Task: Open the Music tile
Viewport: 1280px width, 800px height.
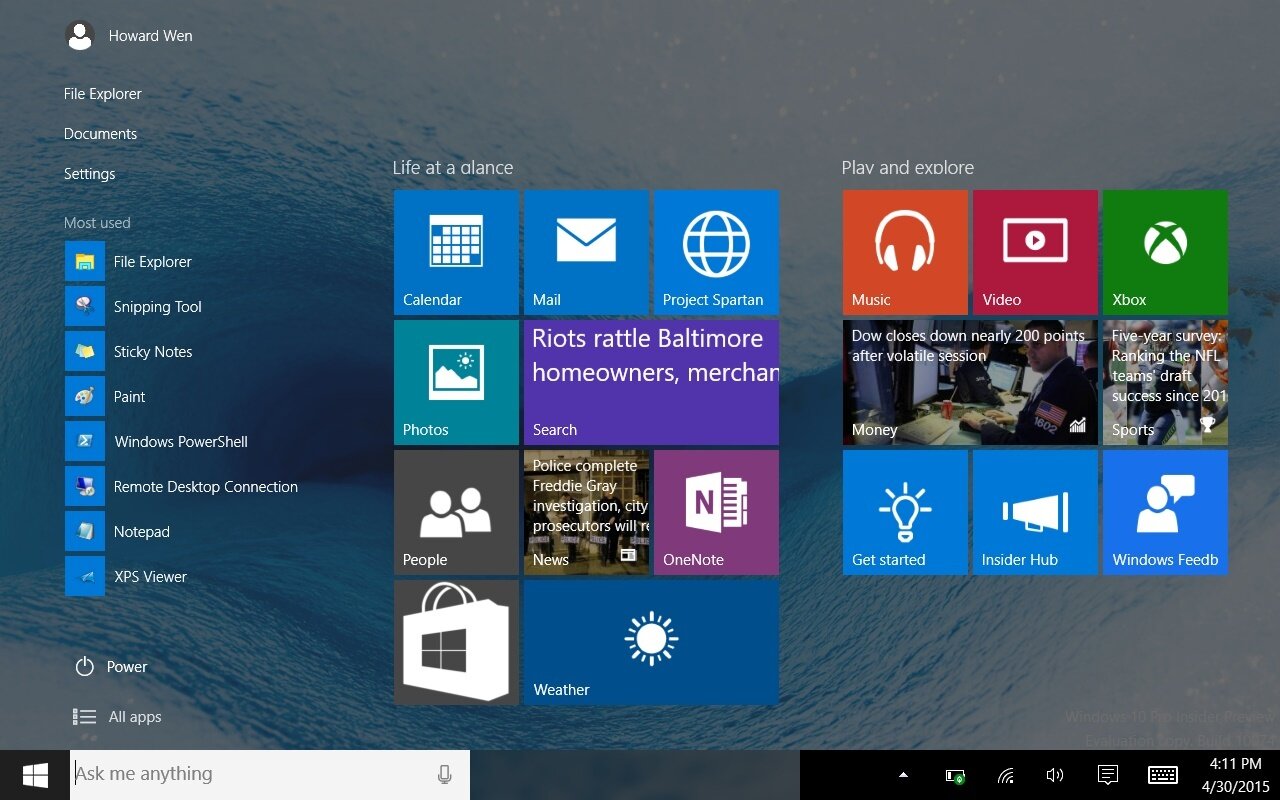Action: coord(905,252)
